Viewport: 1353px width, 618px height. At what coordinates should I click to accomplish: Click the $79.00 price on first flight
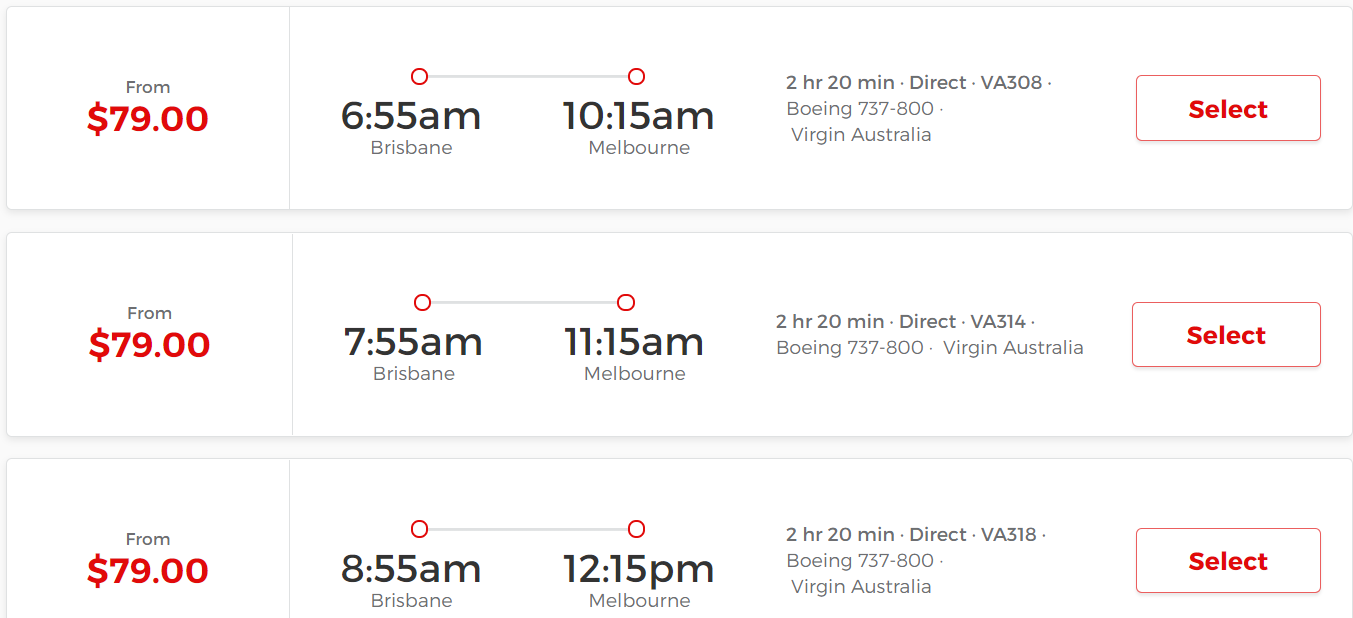[x=148, y=119]
